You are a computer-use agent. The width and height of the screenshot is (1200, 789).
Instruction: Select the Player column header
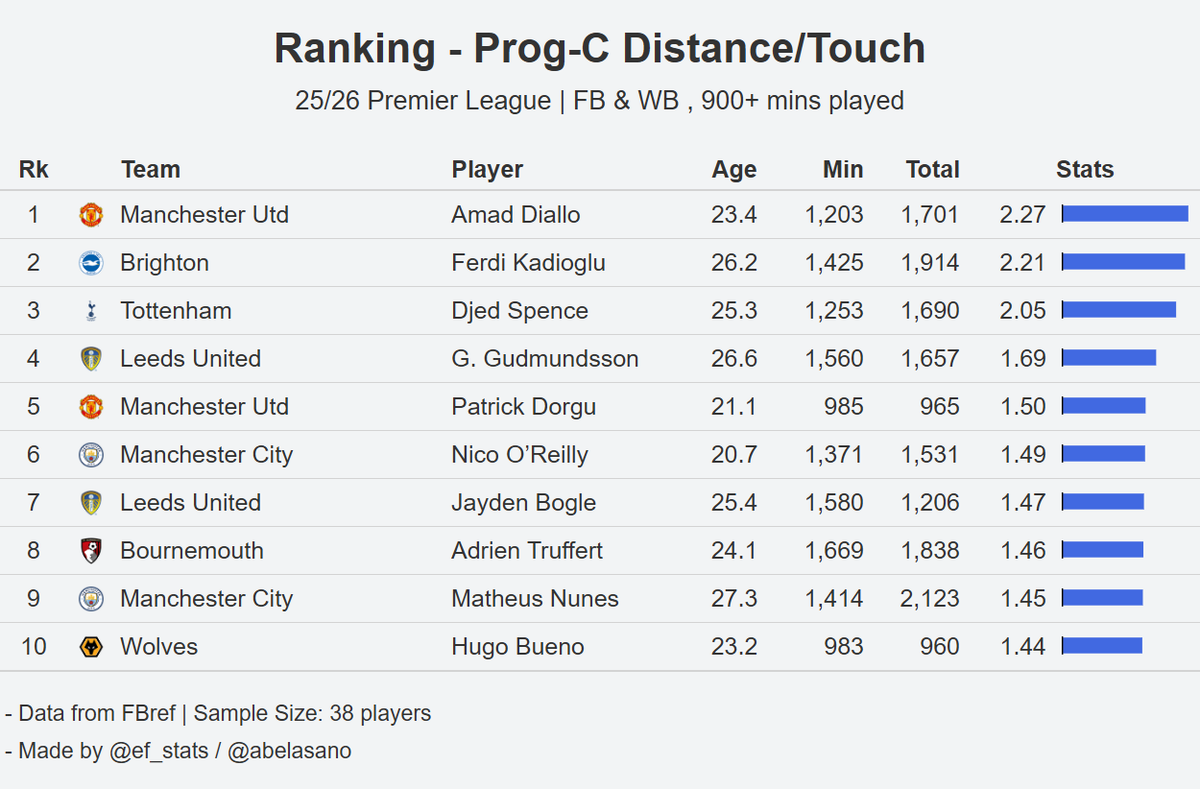coord(487,170)
